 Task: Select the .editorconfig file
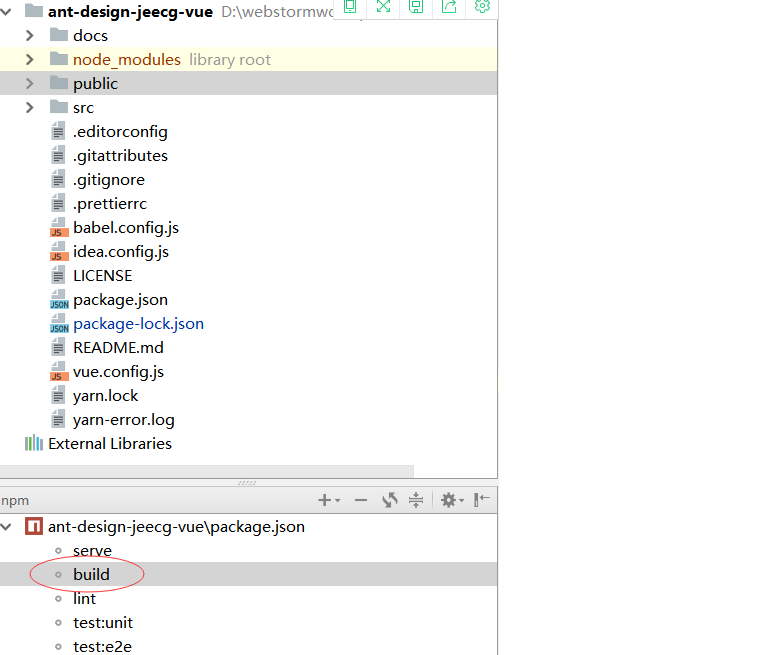(x=120, y=132)
